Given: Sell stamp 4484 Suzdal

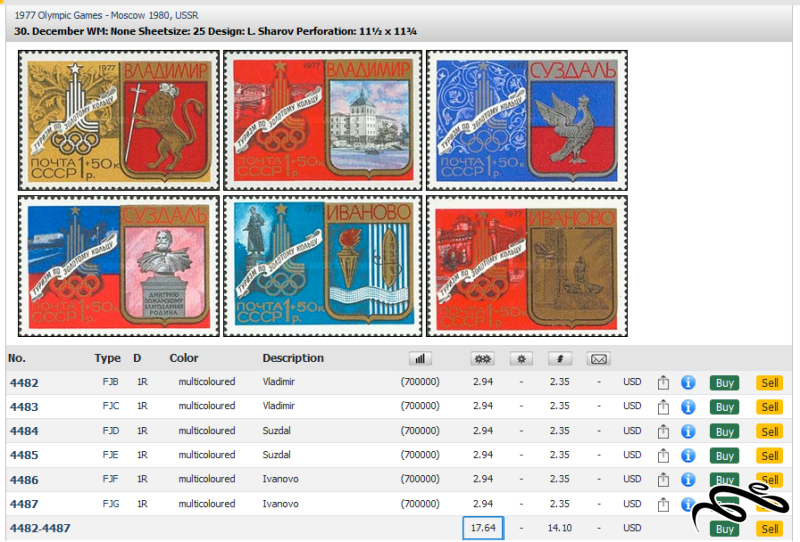Looking at the screenshot, I should tap(769, 432).
